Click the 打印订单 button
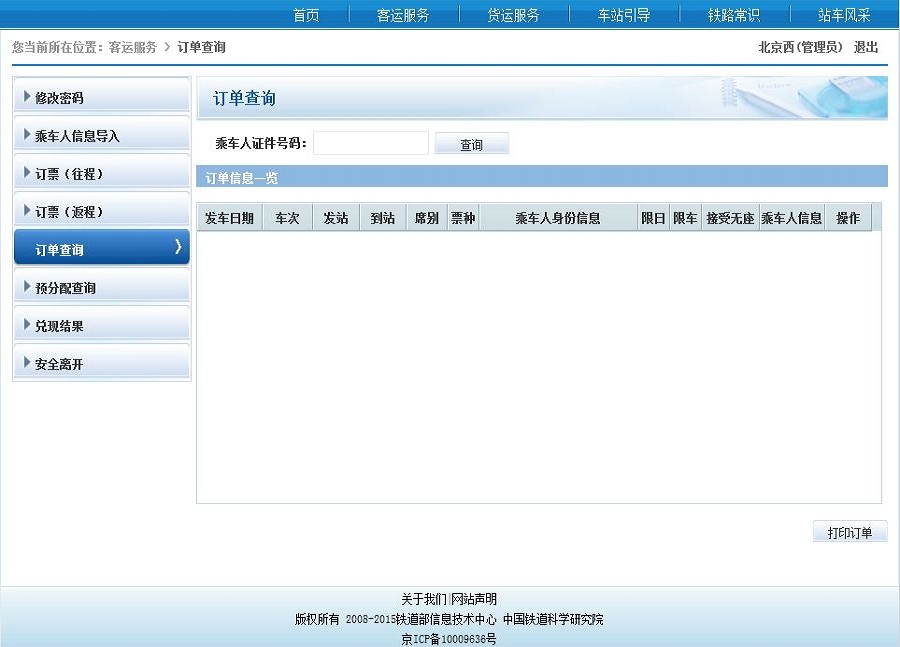900x647 pixels. [x=850, y=533]
